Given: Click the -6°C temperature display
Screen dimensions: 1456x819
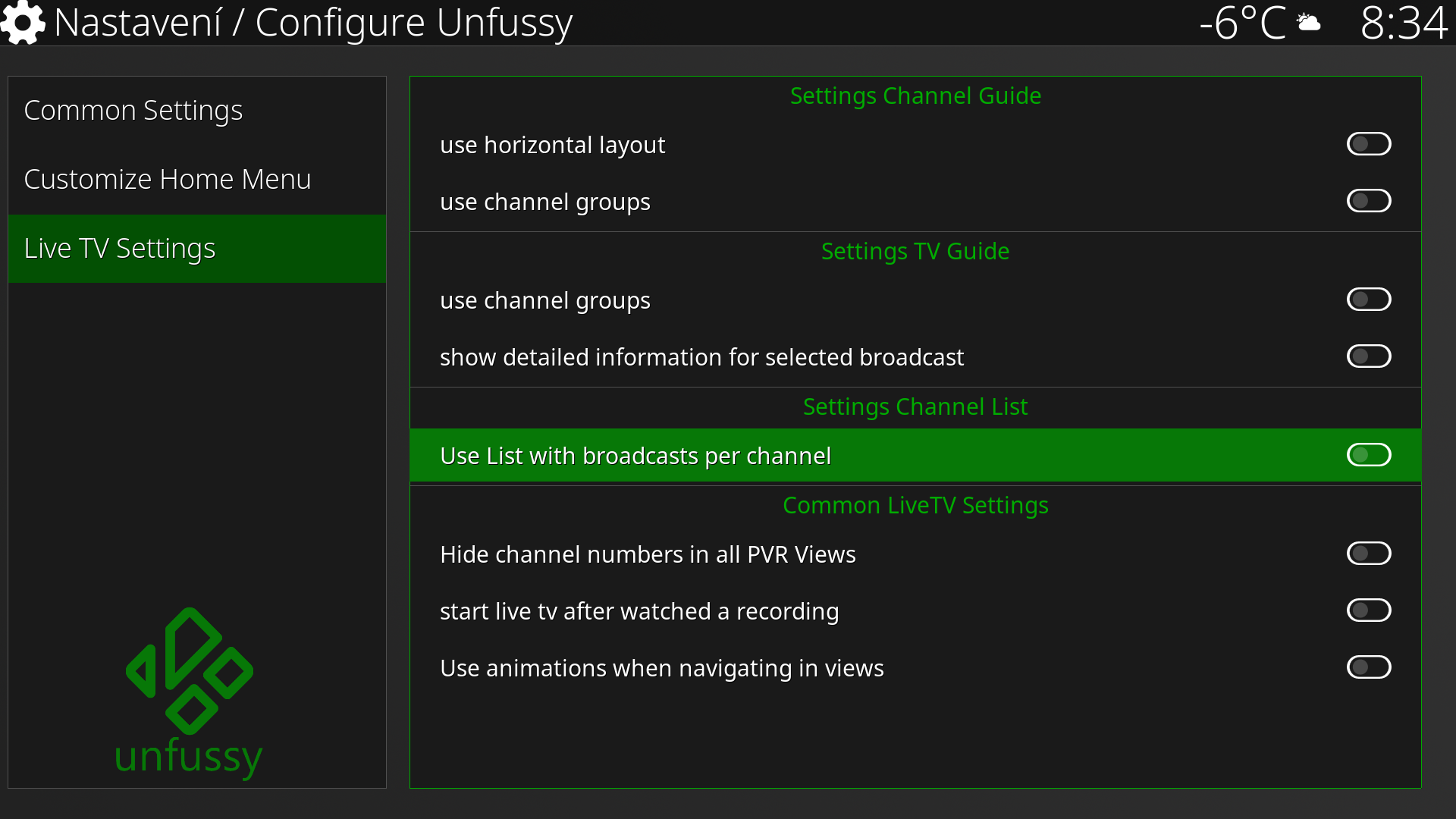Looking at the screenshot, I should [1242, 23].
